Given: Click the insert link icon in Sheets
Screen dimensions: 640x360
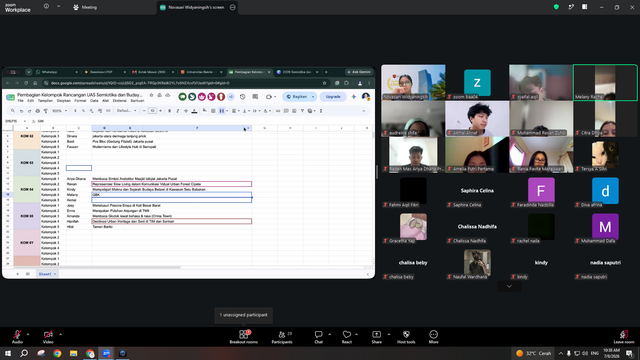Looking at the screenshot, I should (x=278, y=111).
